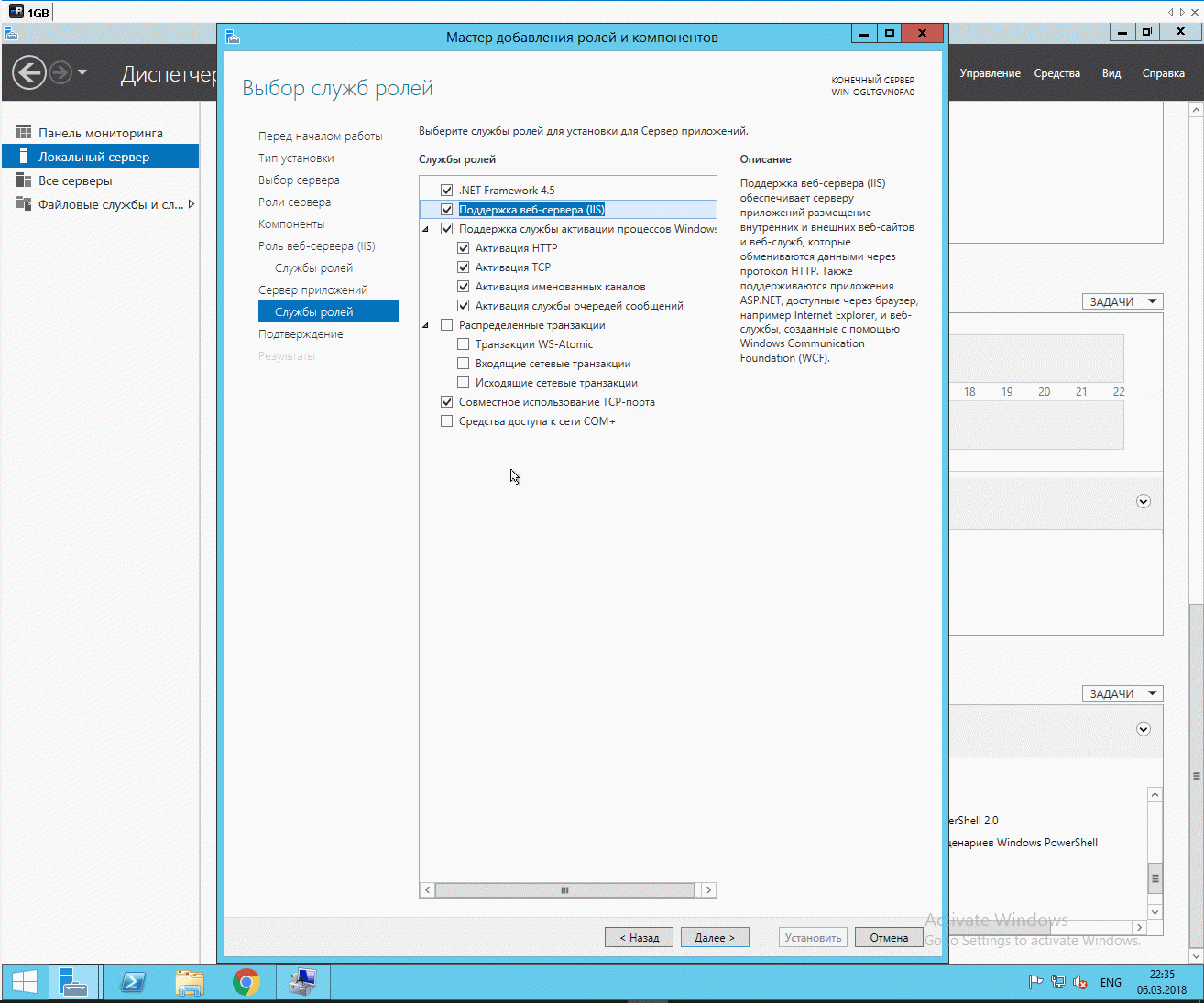
Task: Go to the Роли сервера step
Action: (x=294, y=202)
